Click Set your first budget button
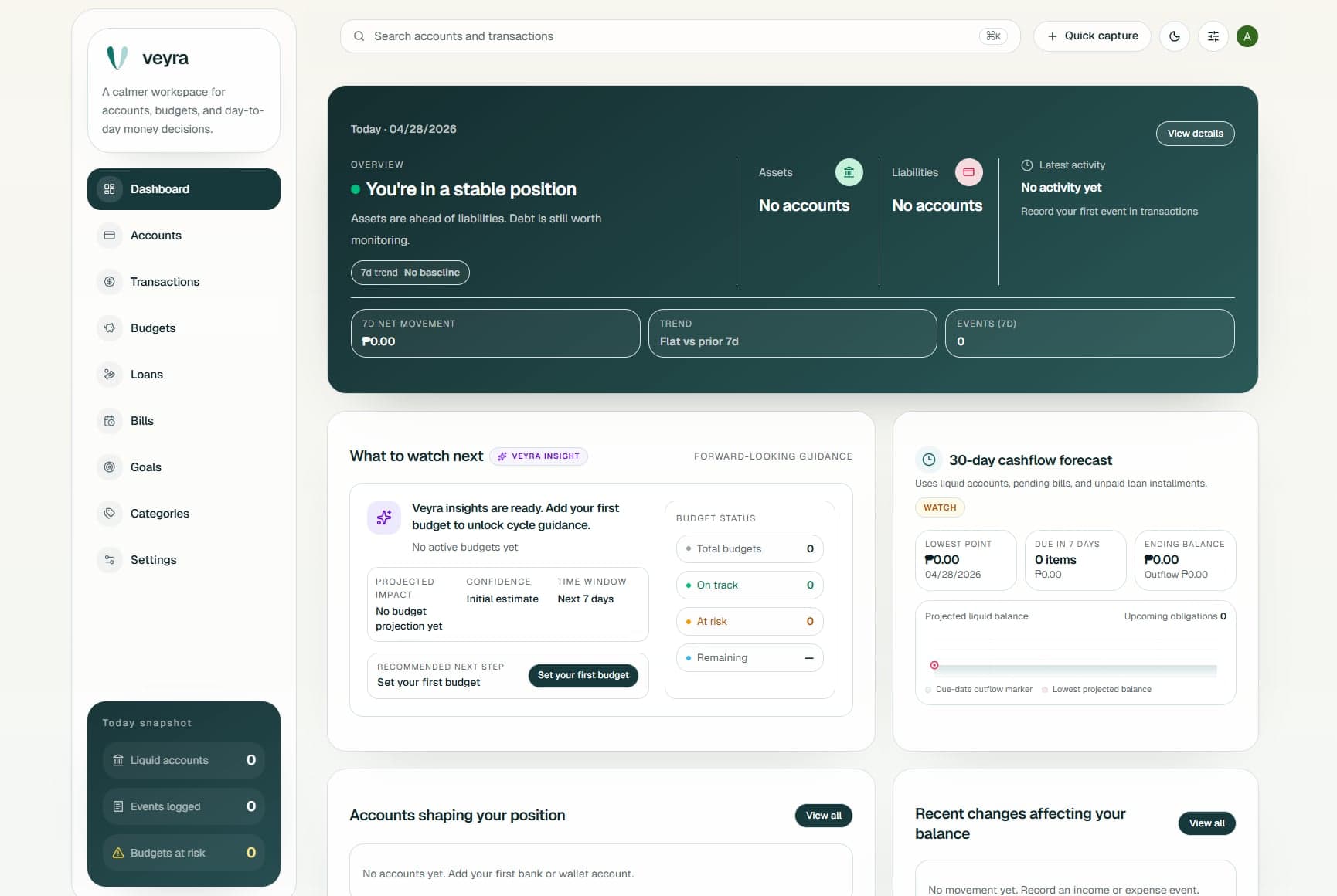The height and width of the screenshot is (896, 1337). (x=583, y=675)
